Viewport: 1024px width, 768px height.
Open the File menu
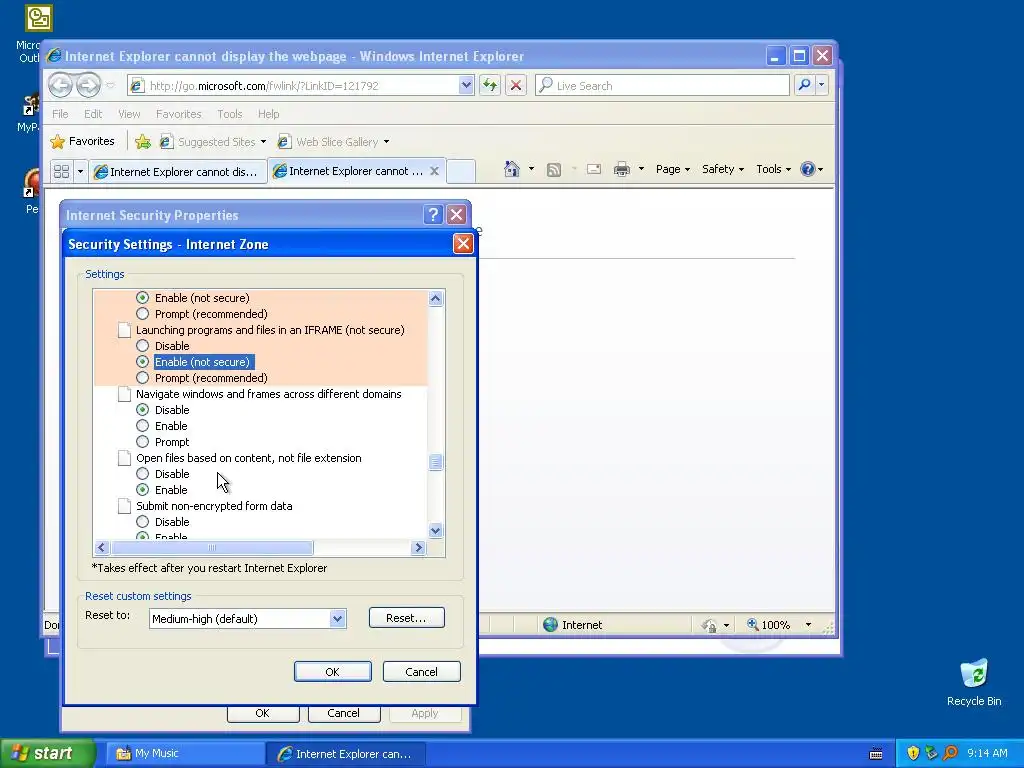pos(60,114)
